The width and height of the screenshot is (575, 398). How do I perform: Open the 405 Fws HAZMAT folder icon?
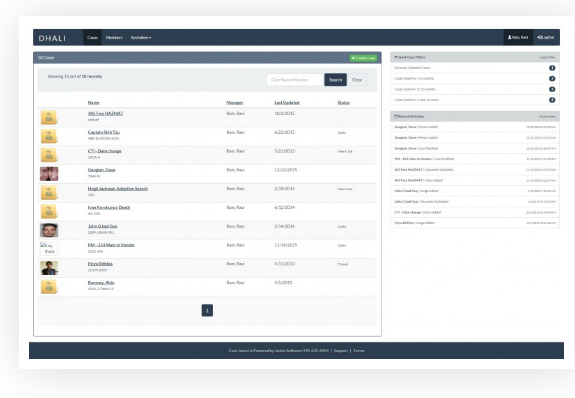point(49,118)
